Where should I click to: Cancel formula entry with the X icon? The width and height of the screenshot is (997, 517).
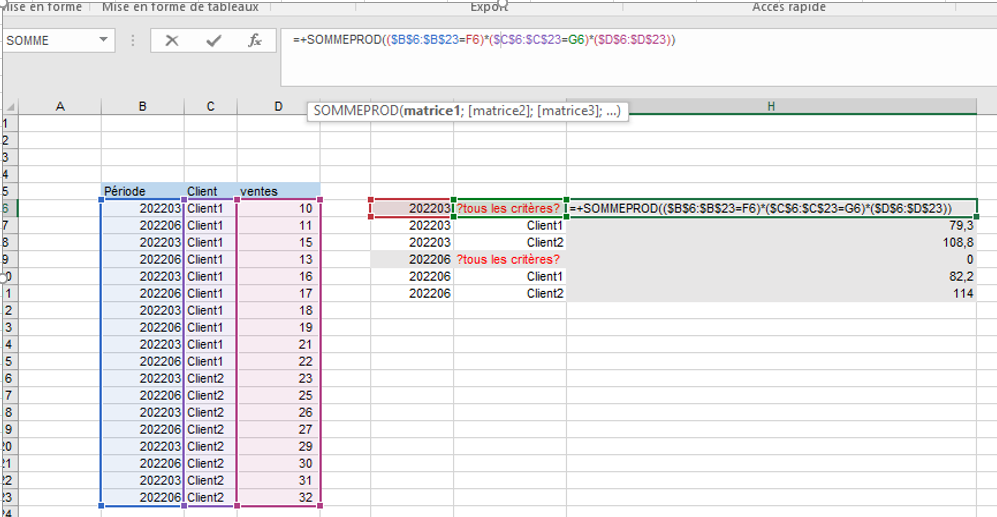[172, 41]
